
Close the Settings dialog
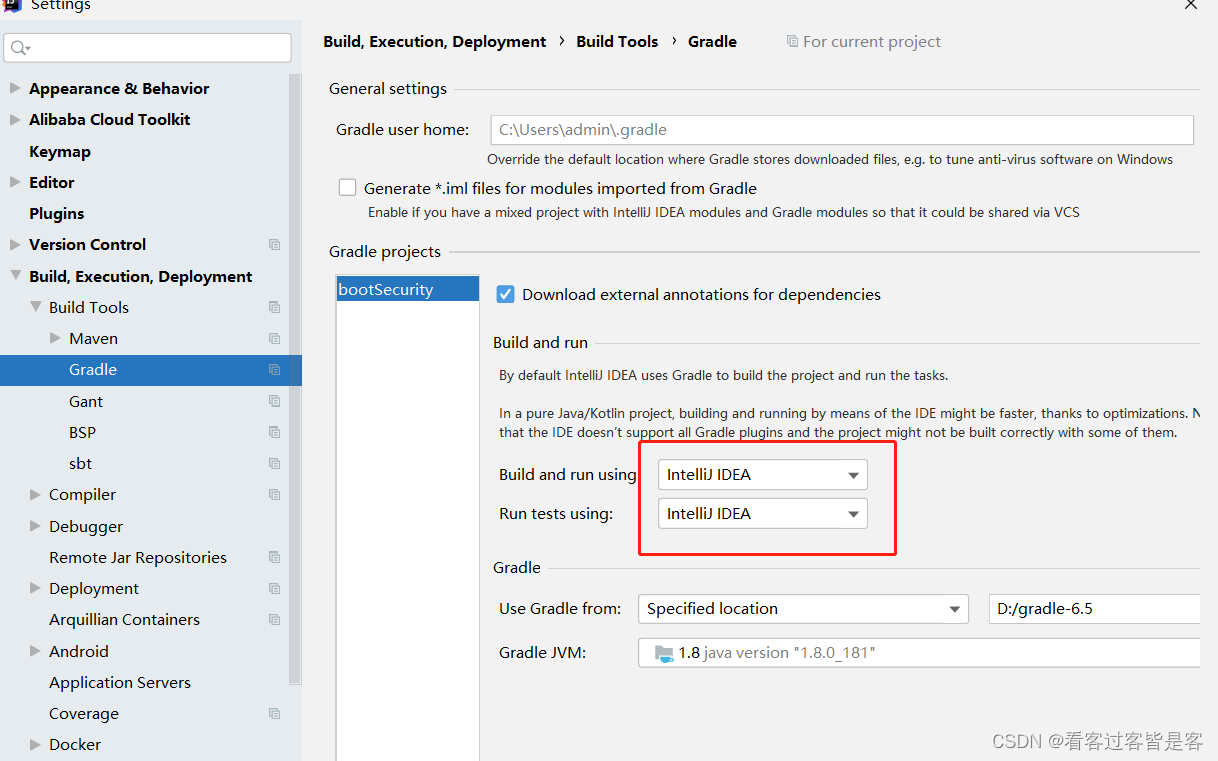(x=1190, y=5)
